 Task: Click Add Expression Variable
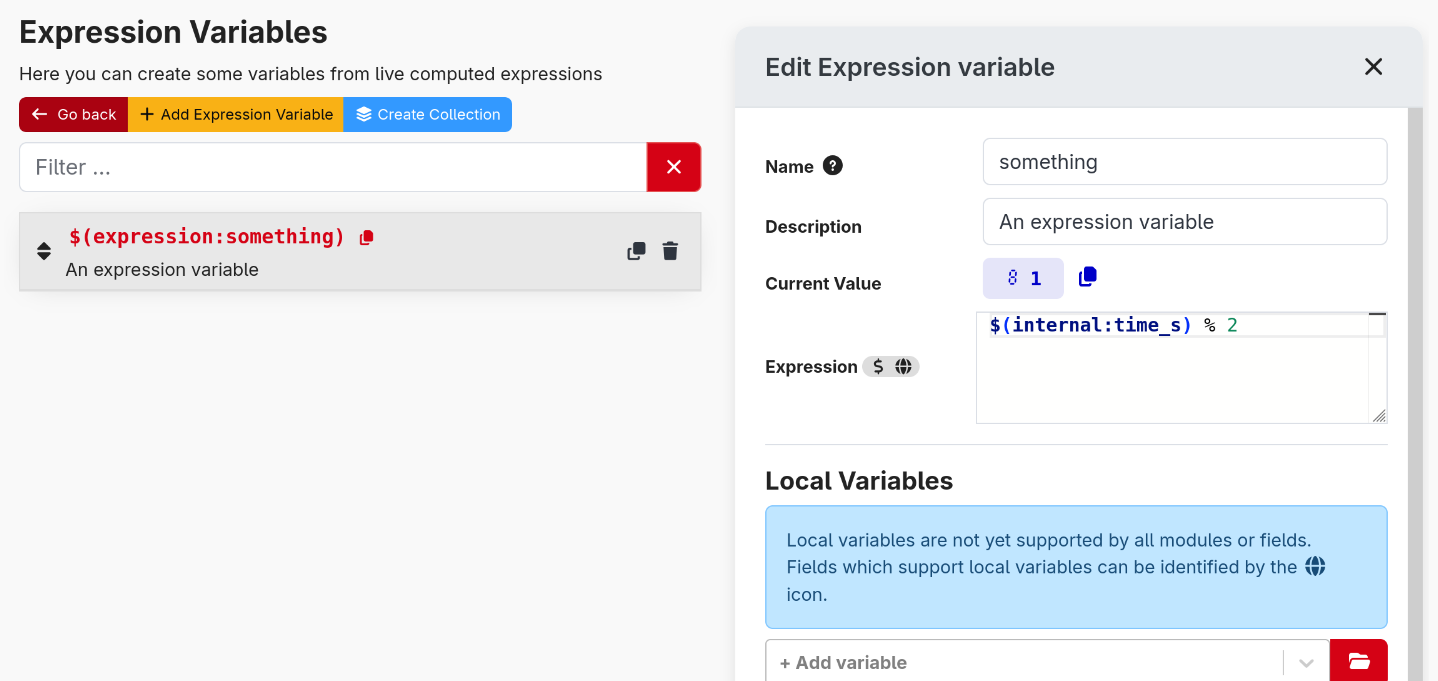[236, 114]
